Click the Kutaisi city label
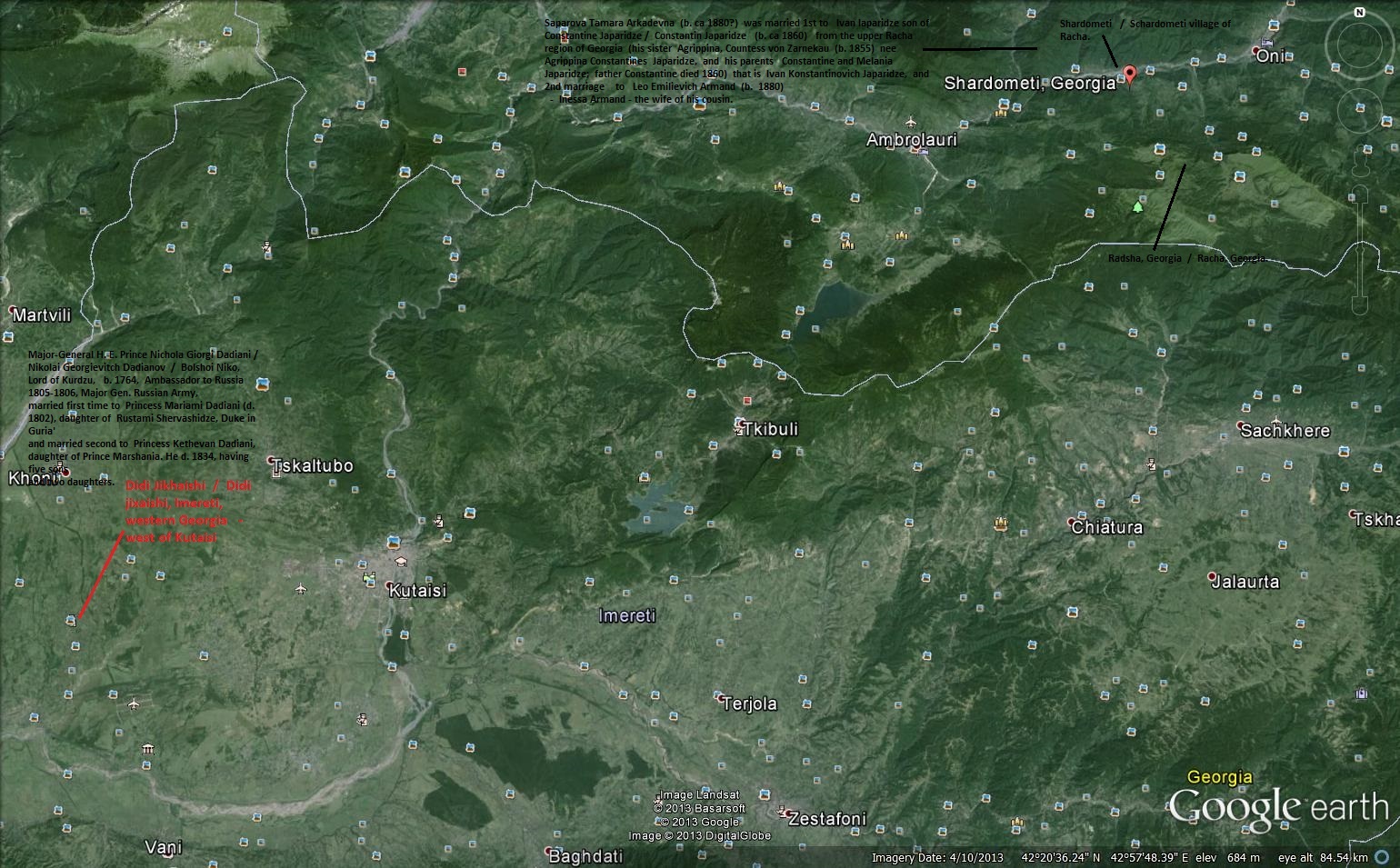The height and width of the screenshot is (868, 1400). (x=417, y=591)
